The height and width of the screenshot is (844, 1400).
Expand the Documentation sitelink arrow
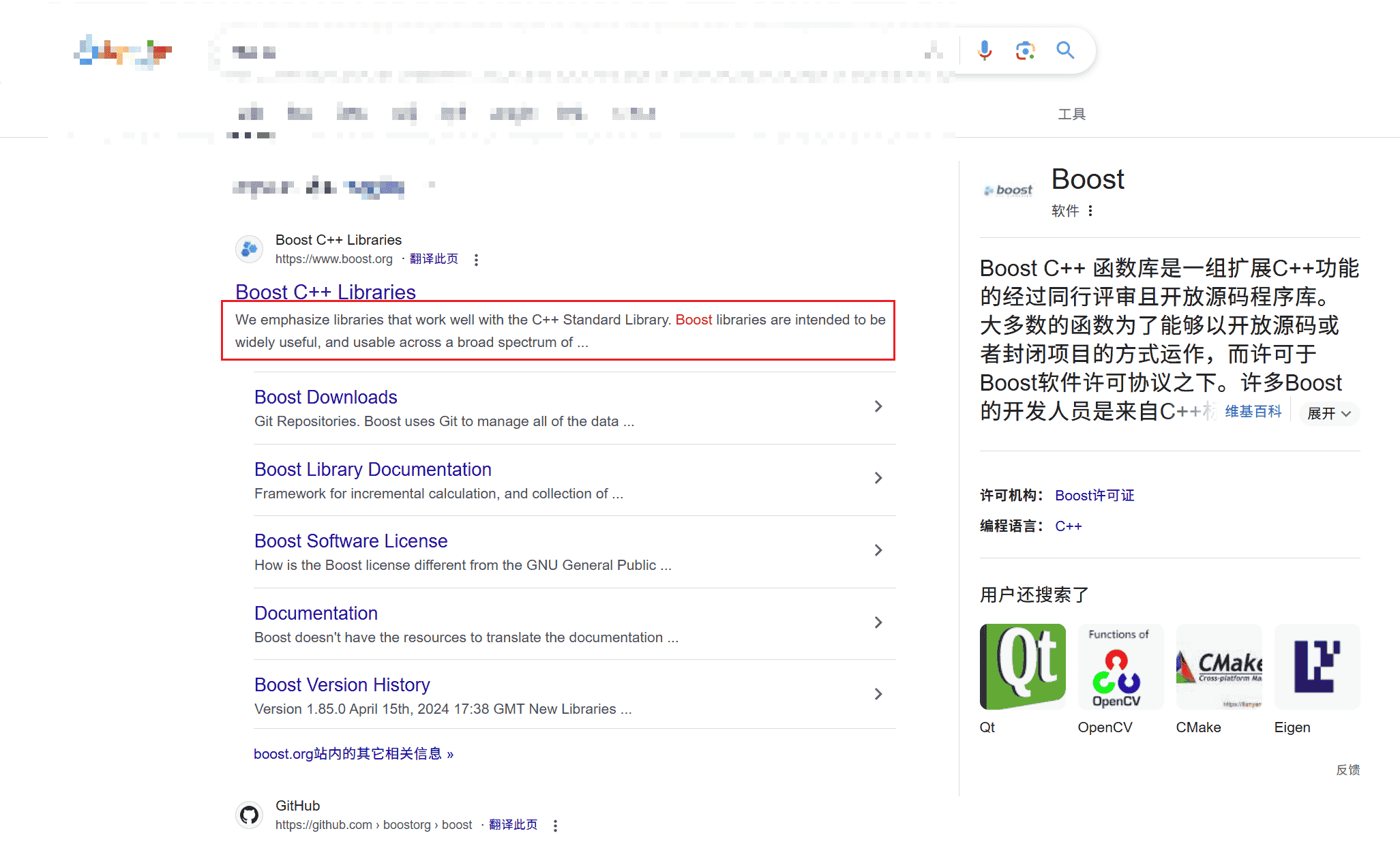[x=878, y=622]
